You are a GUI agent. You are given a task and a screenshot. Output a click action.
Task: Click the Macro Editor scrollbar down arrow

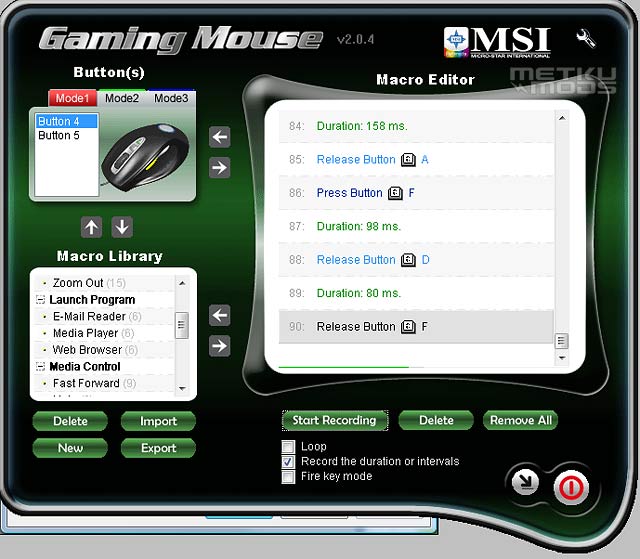562,358
